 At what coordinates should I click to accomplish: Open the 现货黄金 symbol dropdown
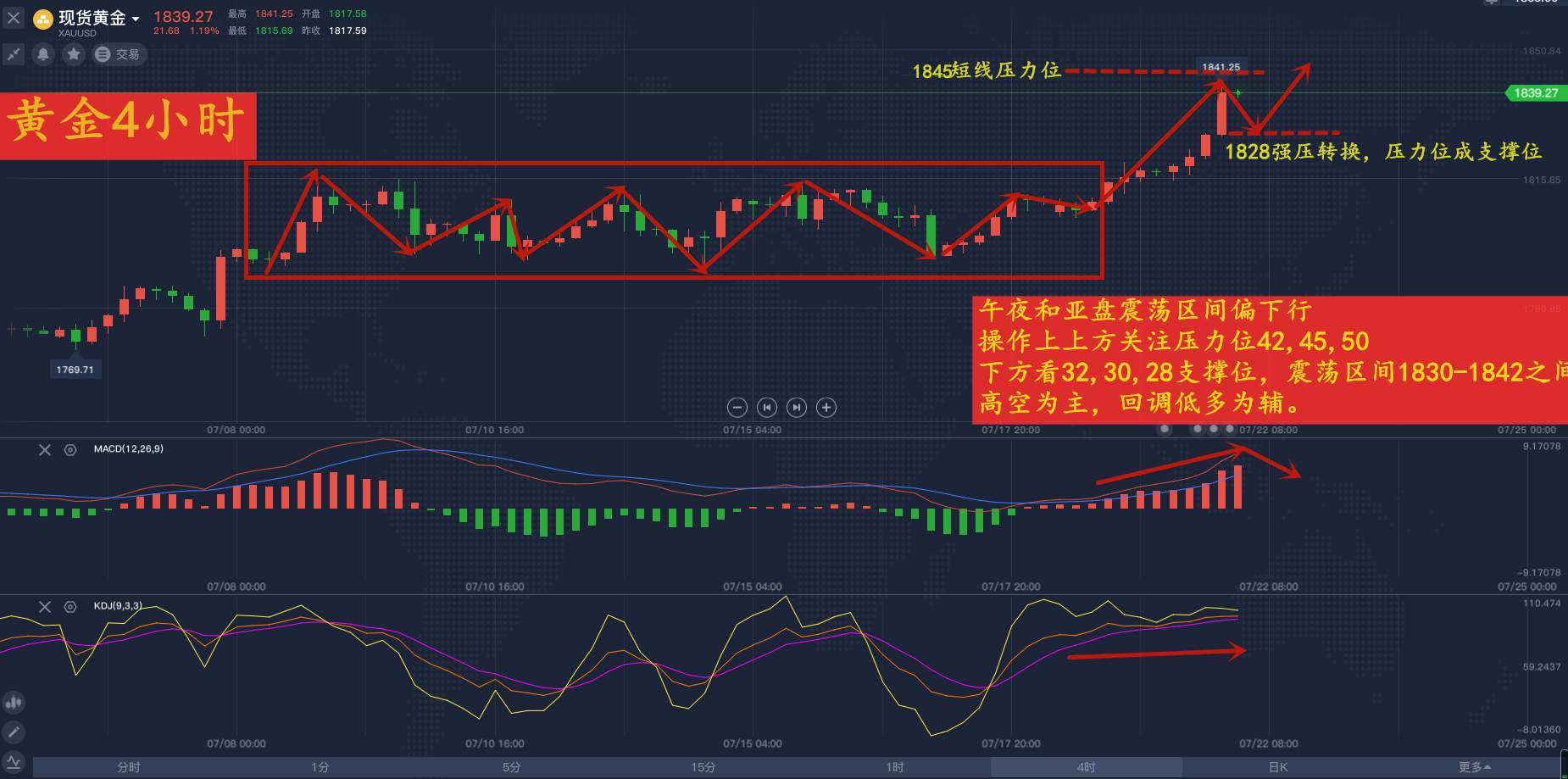click(x=135, y=19)
